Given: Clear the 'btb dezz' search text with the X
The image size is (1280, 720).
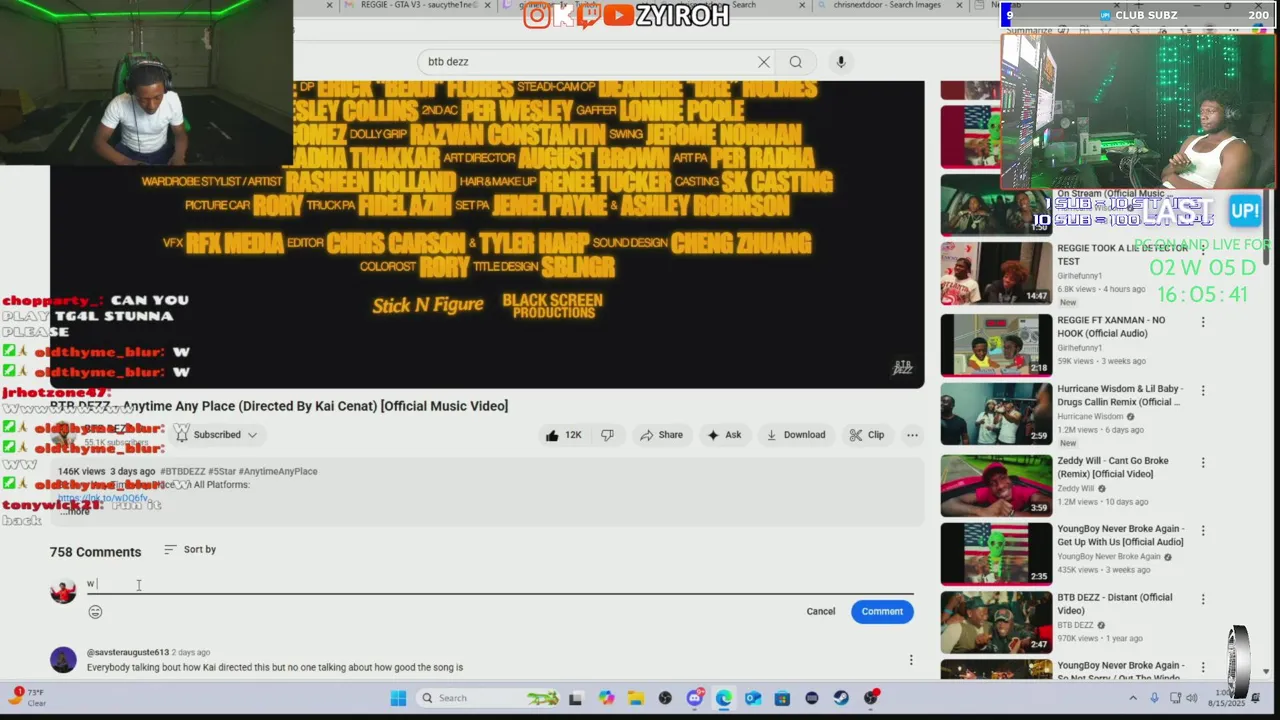Looking at the screenshot, I should pyautogui.click(x=764, y=62).
